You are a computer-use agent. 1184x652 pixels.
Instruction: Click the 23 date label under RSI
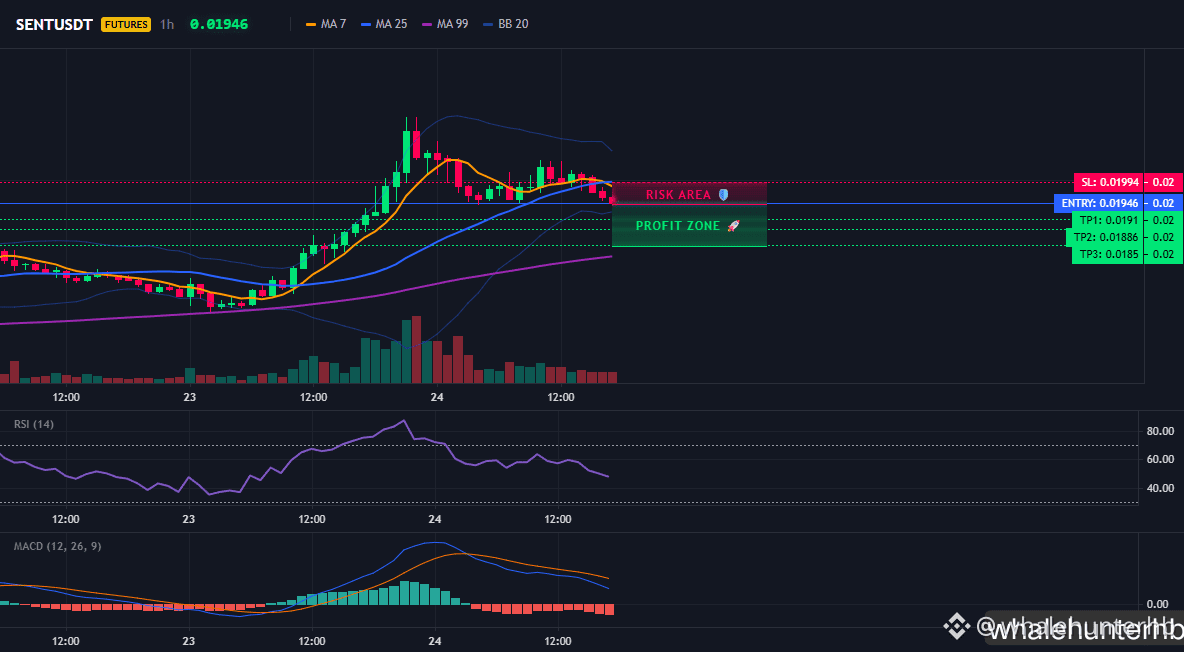[x=188, y=519]
